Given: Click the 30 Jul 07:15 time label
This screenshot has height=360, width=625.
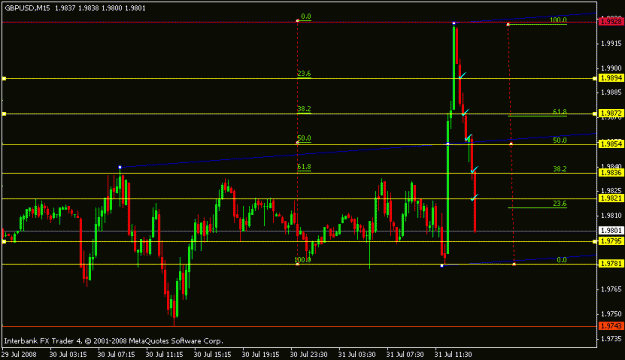Looking at the screenshot, I should [116, 354].
